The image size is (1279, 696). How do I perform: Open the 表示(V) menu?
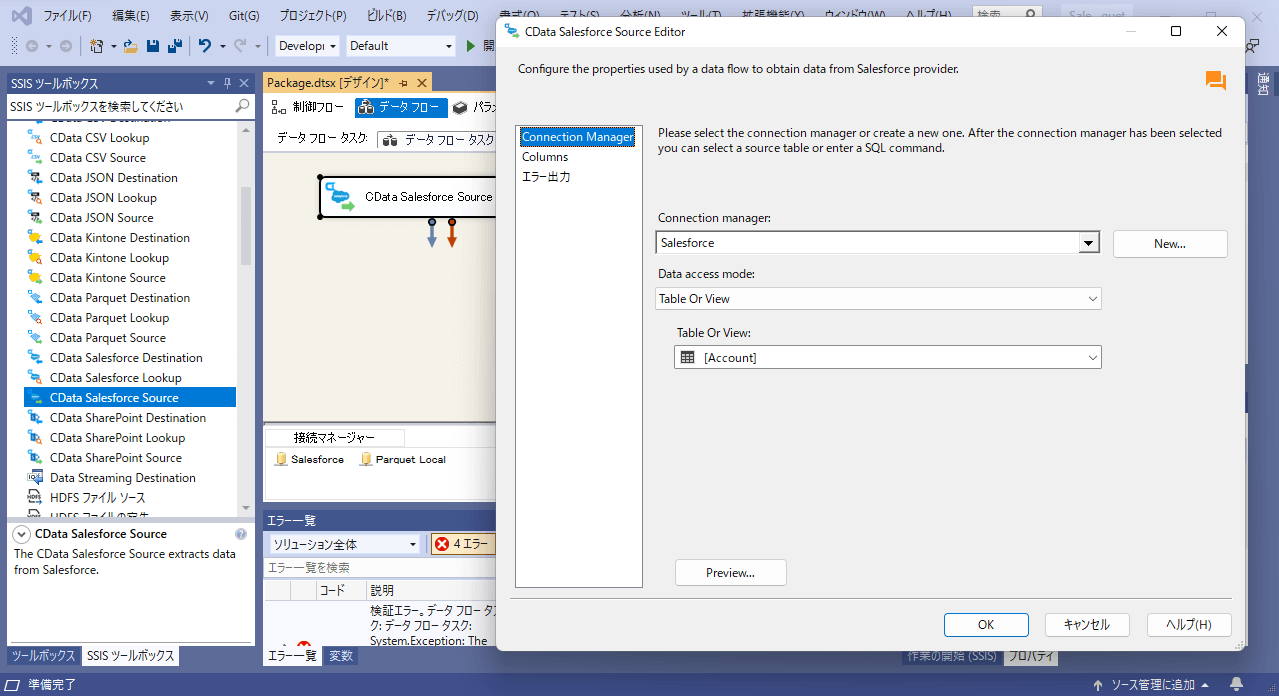[x=189, y=16]
